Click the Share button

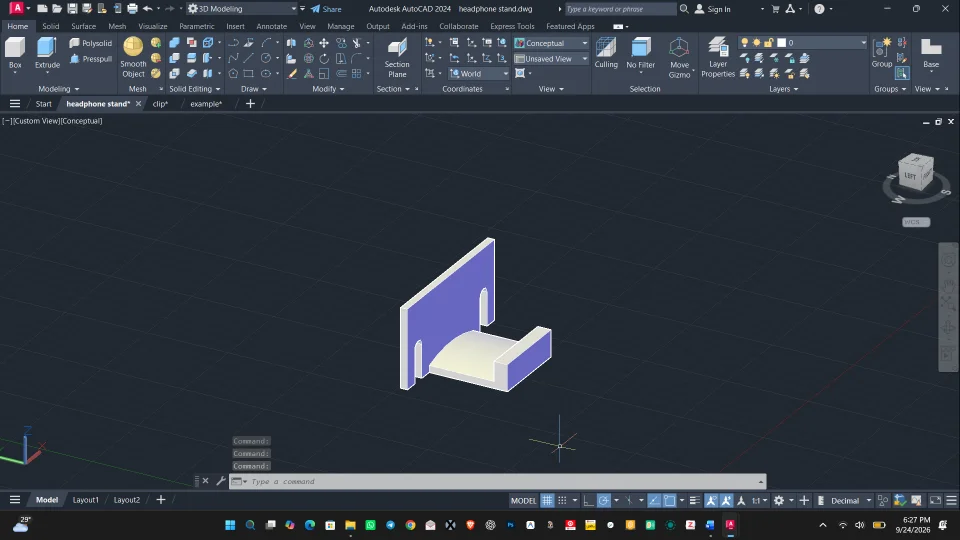pyautogui.click(x=326, y=9)
